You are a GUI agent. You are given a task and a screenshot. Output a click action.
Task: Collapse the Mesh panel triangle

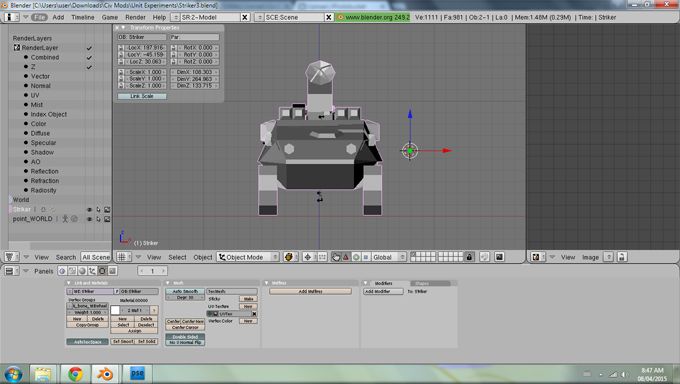pyautogui.click(x=168, y=283)
